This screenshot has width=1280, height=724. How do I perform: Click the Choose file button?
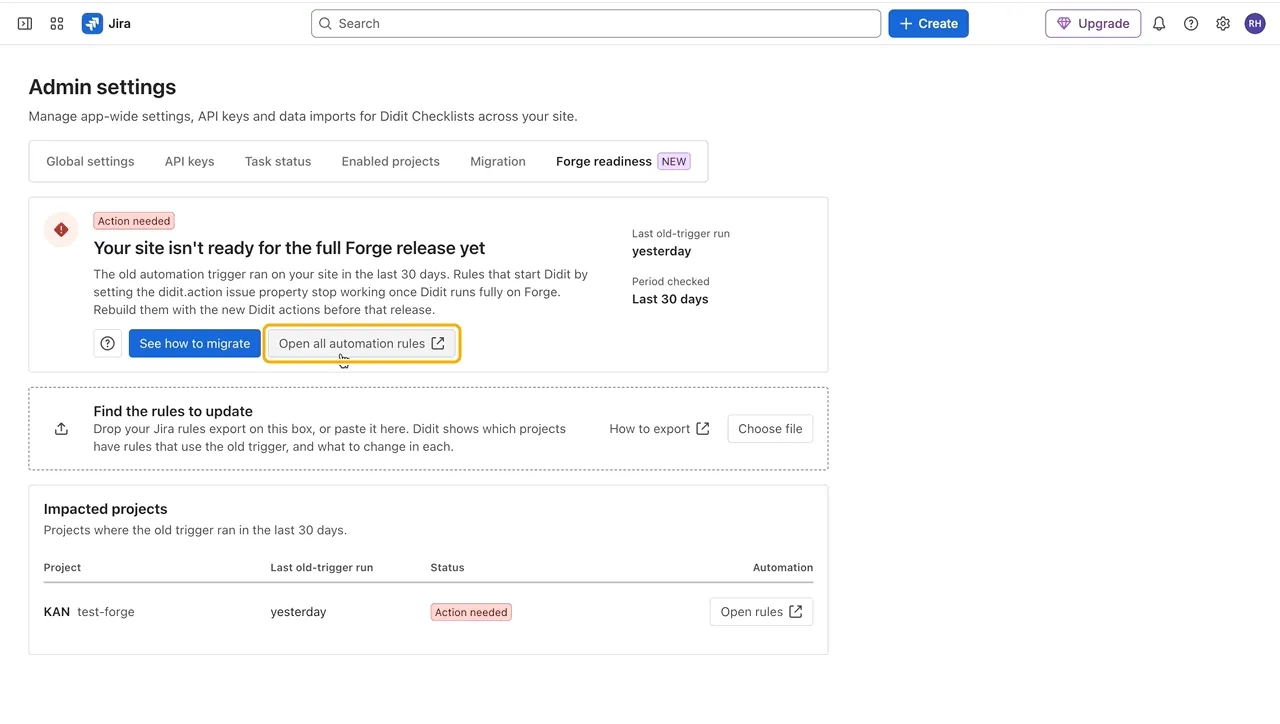click(770, 429)
